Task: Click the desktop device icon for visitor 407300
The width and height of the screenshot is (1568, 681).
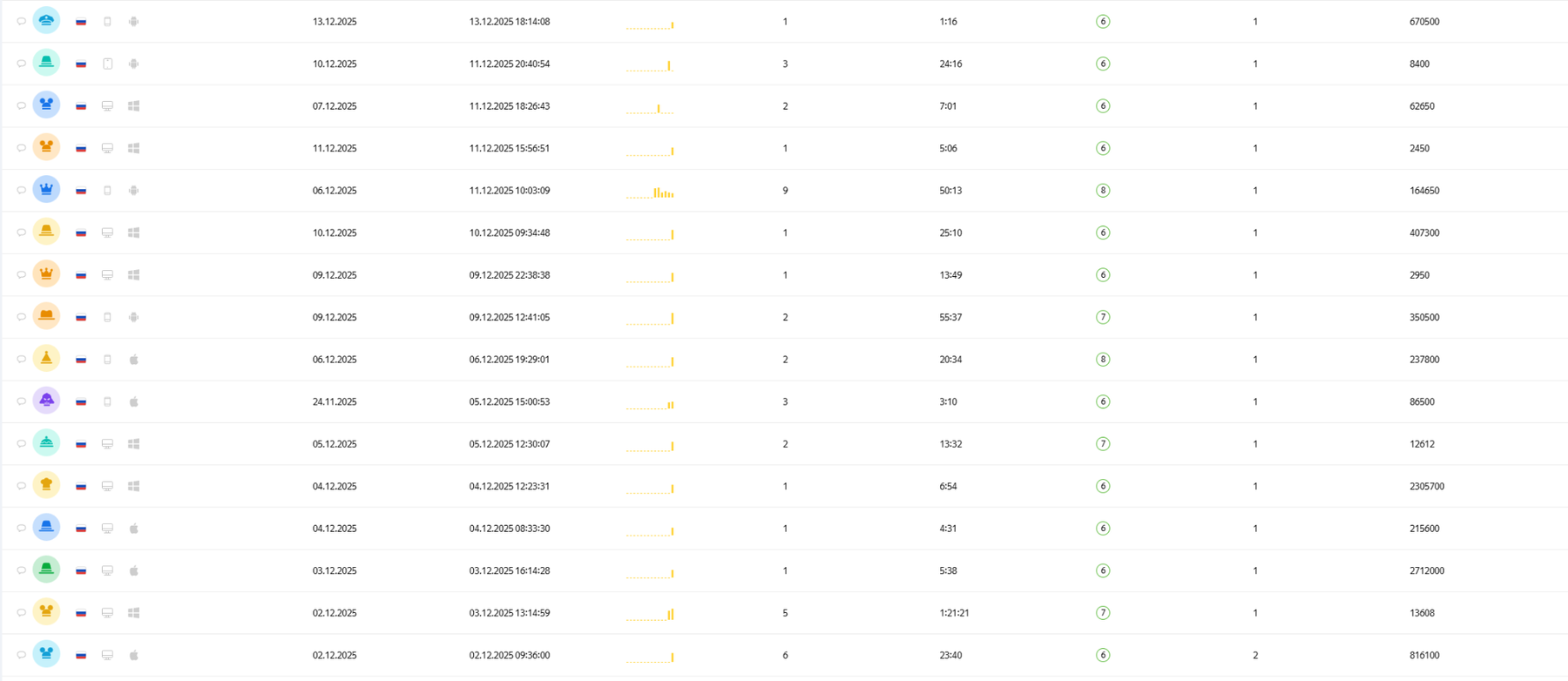Action: [x=107, y=233]
